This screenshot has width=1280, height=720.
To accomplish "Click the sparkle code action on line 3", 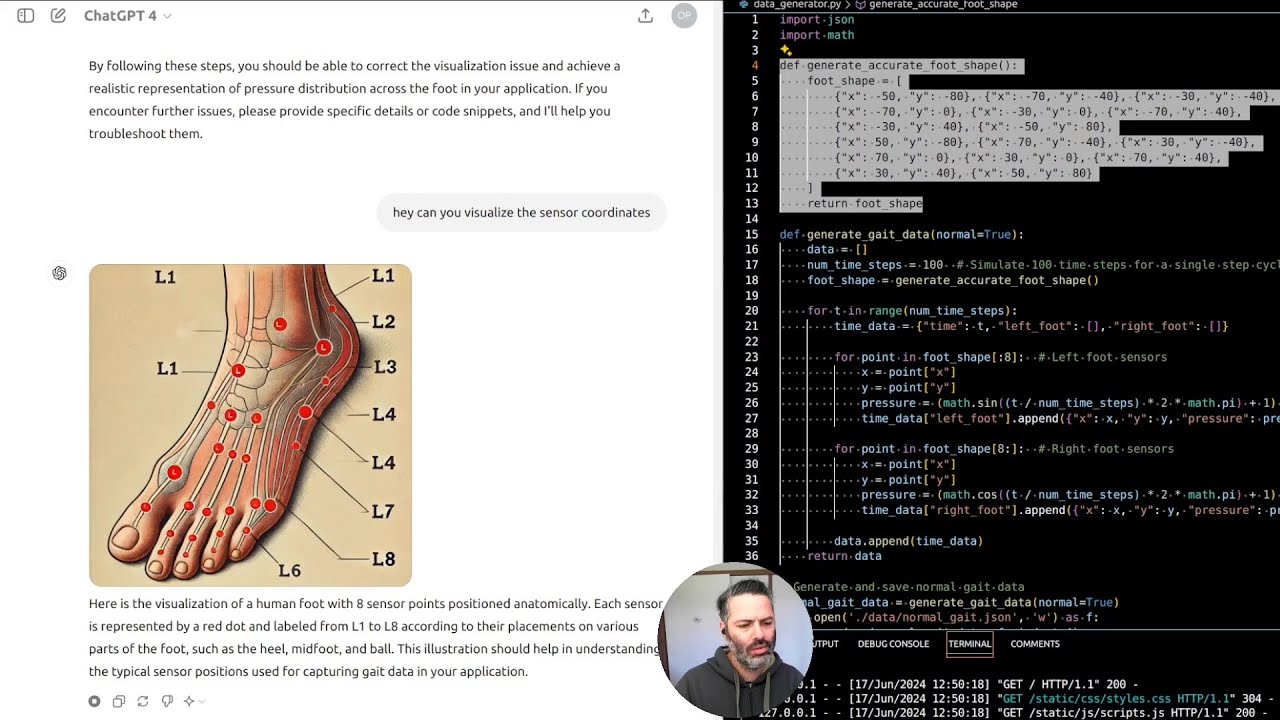I will 785,50.
